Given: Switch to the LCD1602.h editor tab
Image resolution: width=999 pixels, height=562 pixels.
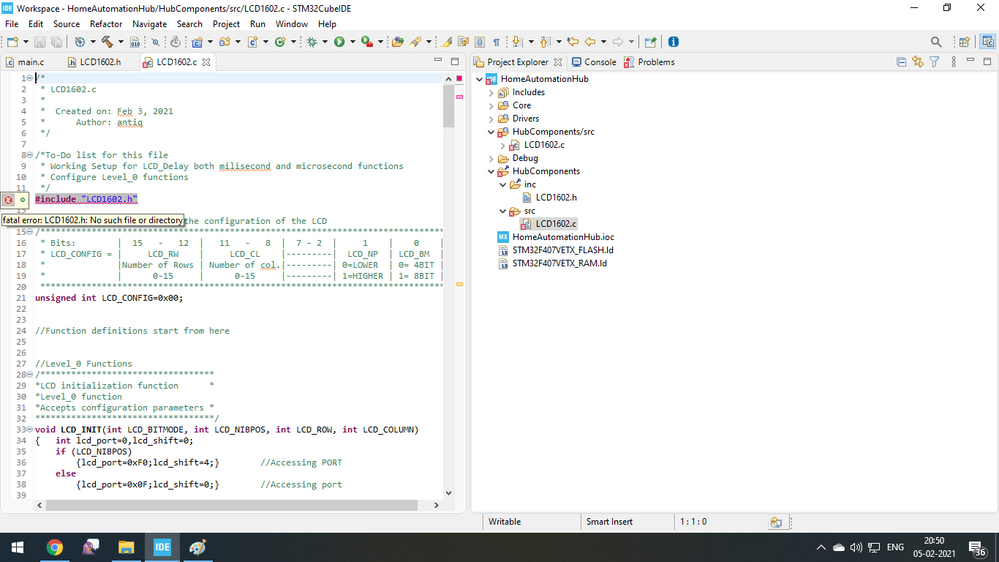Looking at the screenshot, I should coord(94,62).
